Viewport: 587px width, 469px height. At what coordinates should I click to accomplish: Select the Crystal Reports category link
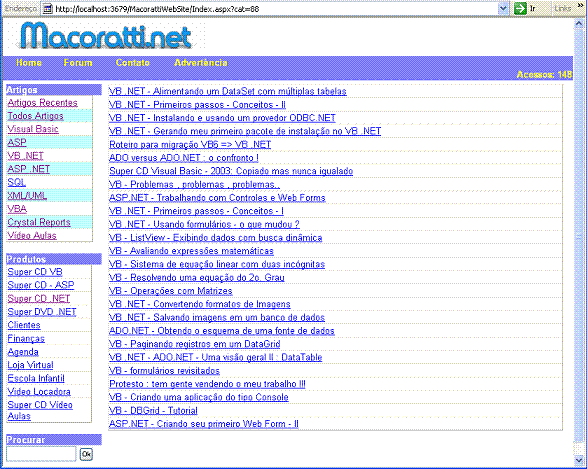coord(39,222)
